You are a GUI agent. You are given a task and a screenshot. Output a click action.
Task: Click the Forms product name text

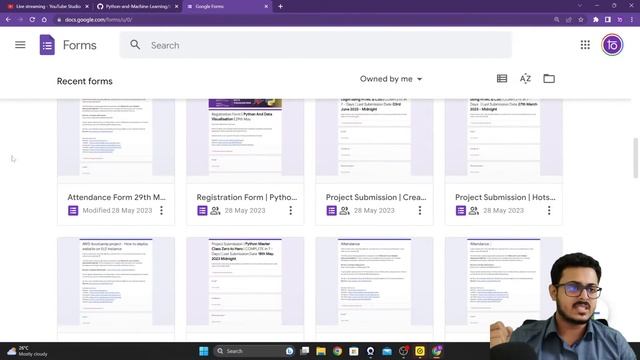click(x=80, y=45)
